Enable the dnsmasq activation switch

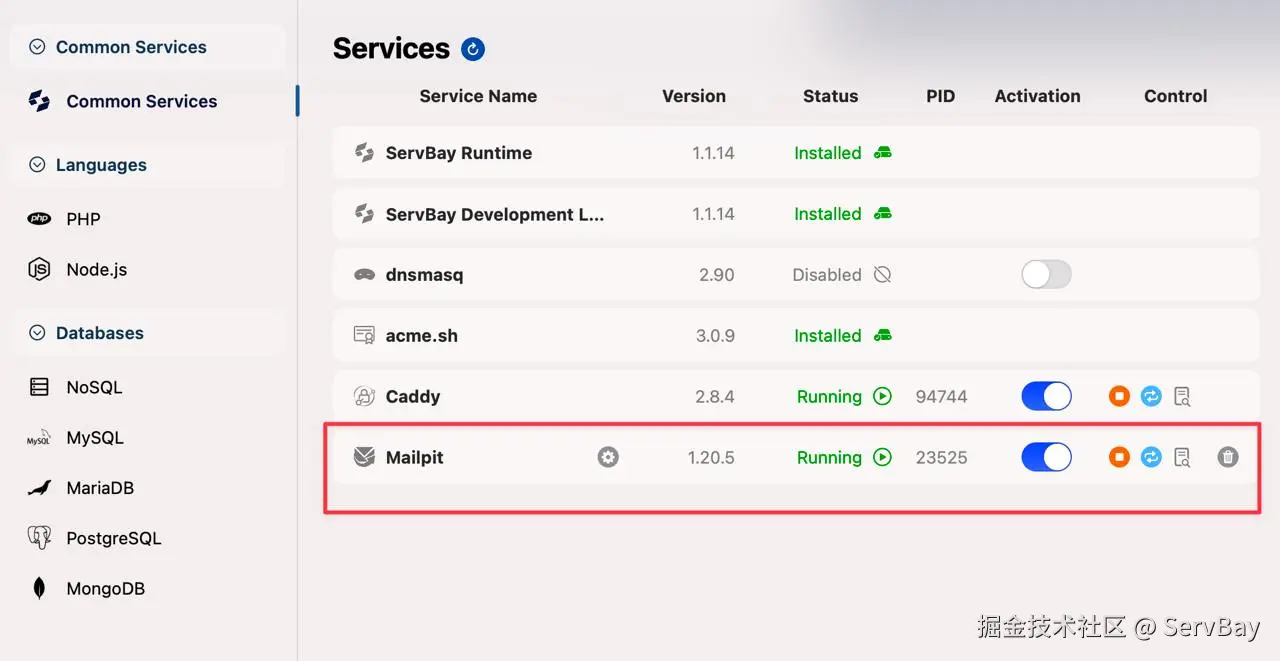[1046, 274]
